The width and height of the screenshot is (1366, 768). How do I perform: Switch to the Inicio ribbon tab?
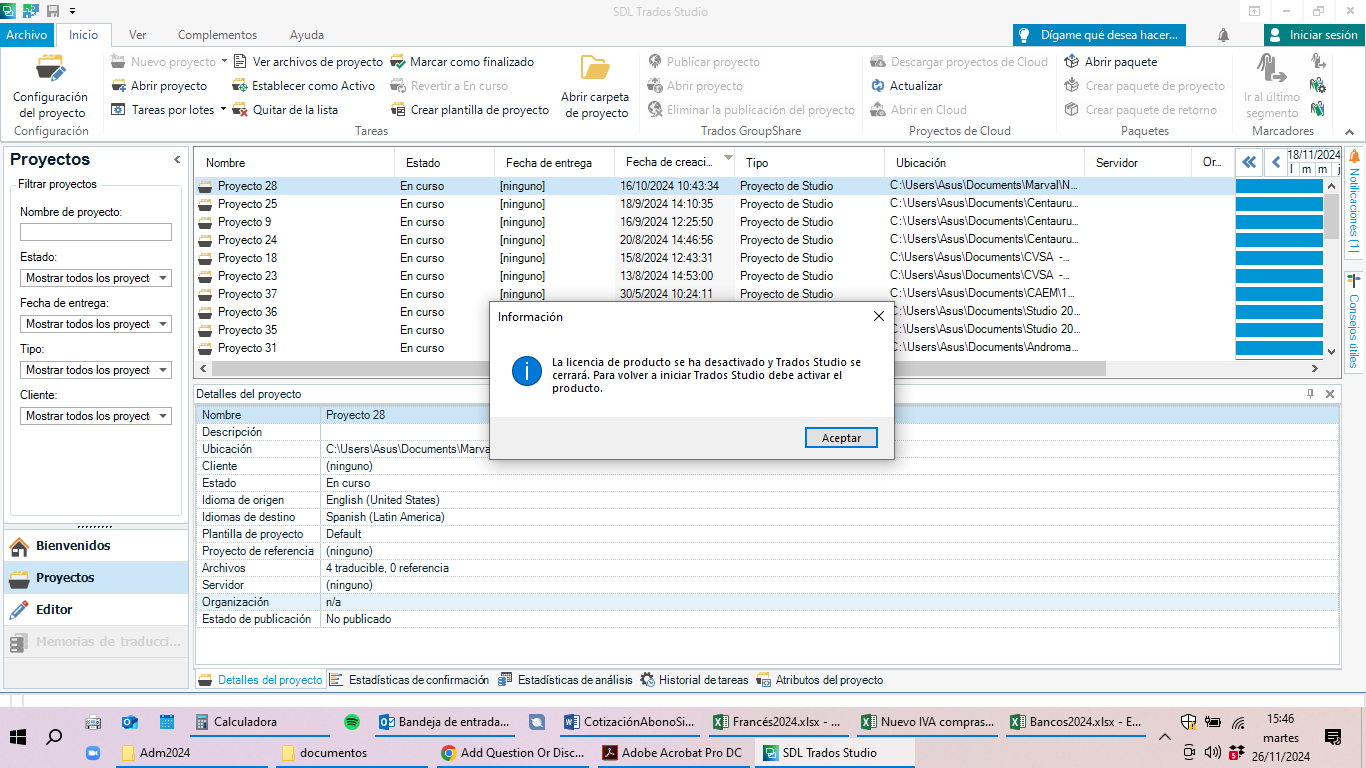click(83, 35)
